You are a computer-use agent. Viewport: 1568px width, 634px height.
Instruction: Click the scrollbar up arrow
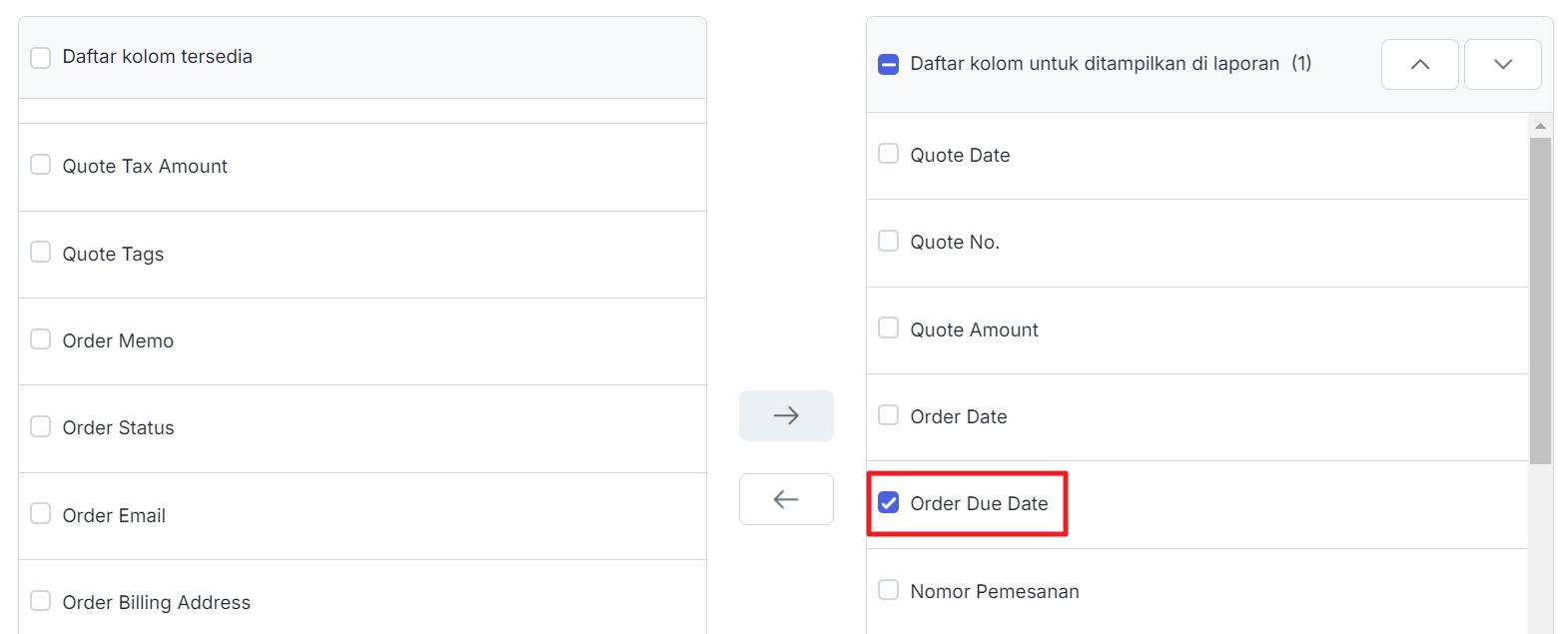point(1540,126)
